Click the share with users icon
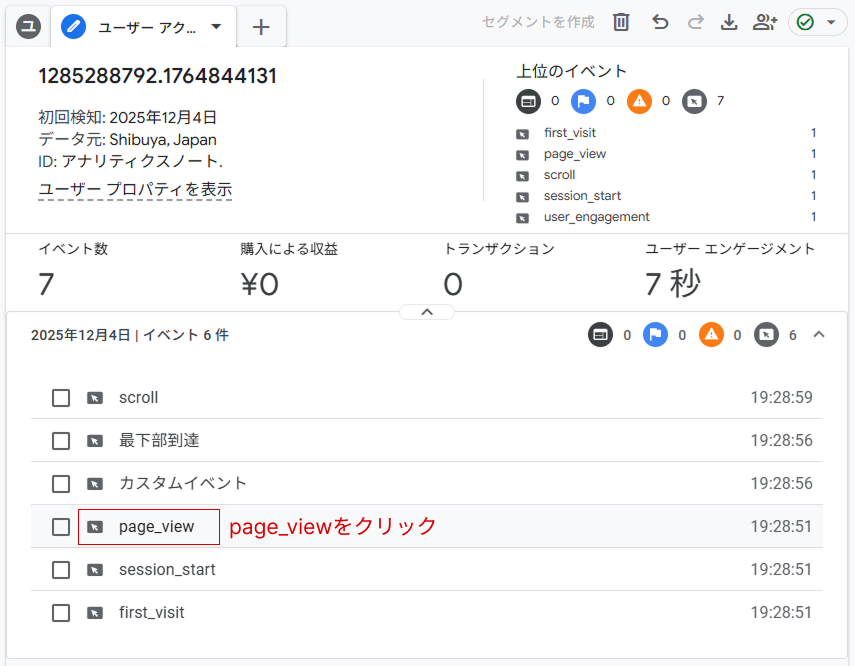The height and width of the screenshot is (666, 855). coord(765,22)
